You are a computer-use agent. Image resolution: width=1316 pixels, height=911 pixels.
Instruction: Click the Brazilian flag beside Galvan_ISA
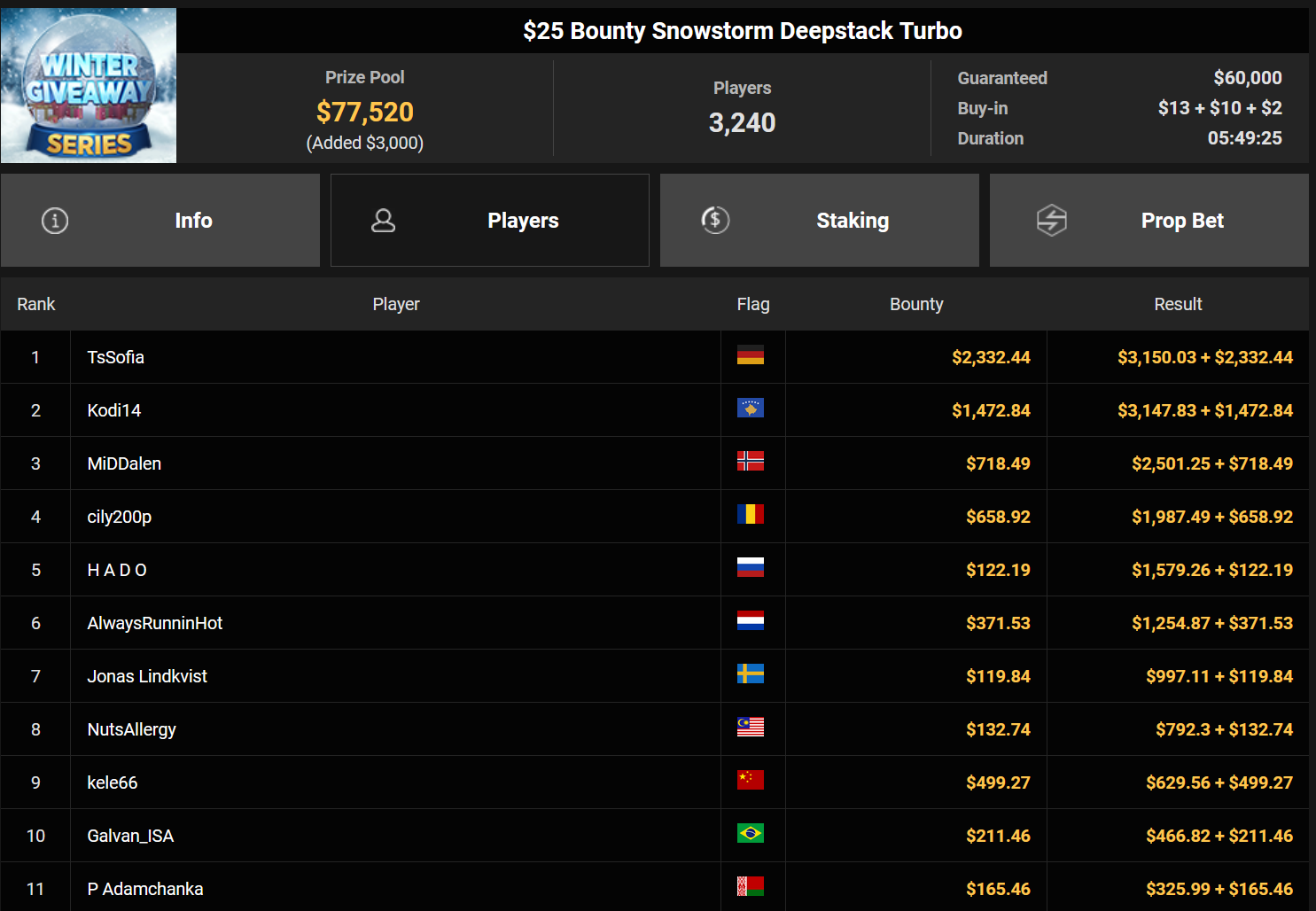[750, 834]
